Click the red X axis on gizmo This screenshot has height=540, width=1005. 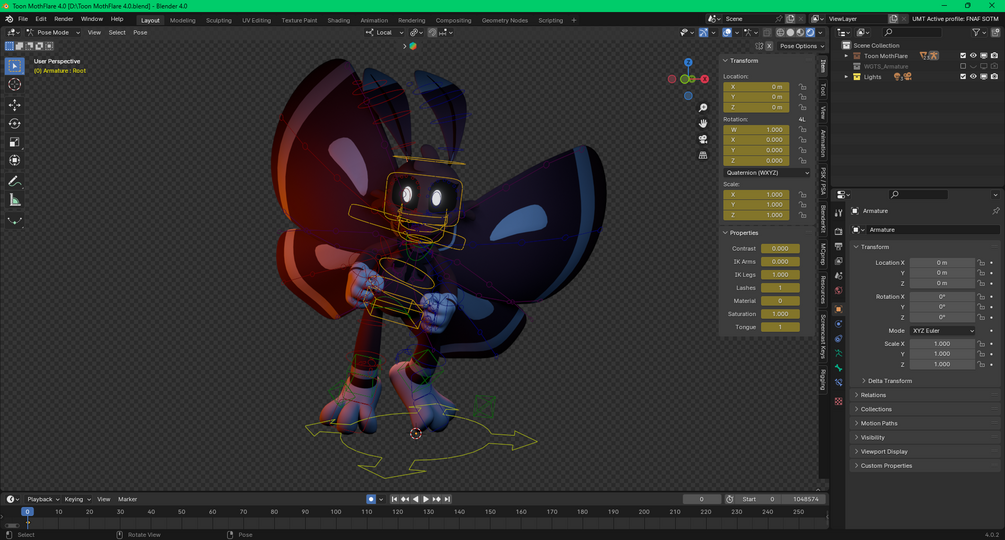704,79
